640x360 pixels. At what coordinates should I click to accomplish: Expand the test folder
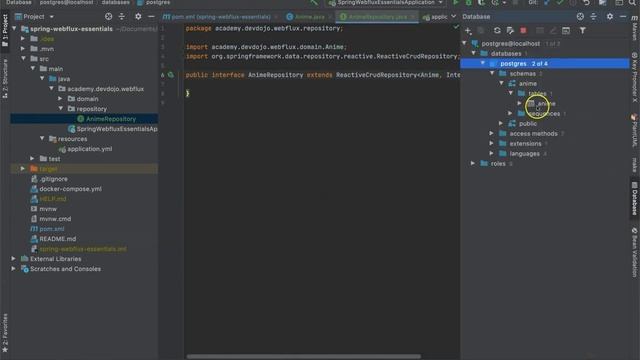pos(32,159)
